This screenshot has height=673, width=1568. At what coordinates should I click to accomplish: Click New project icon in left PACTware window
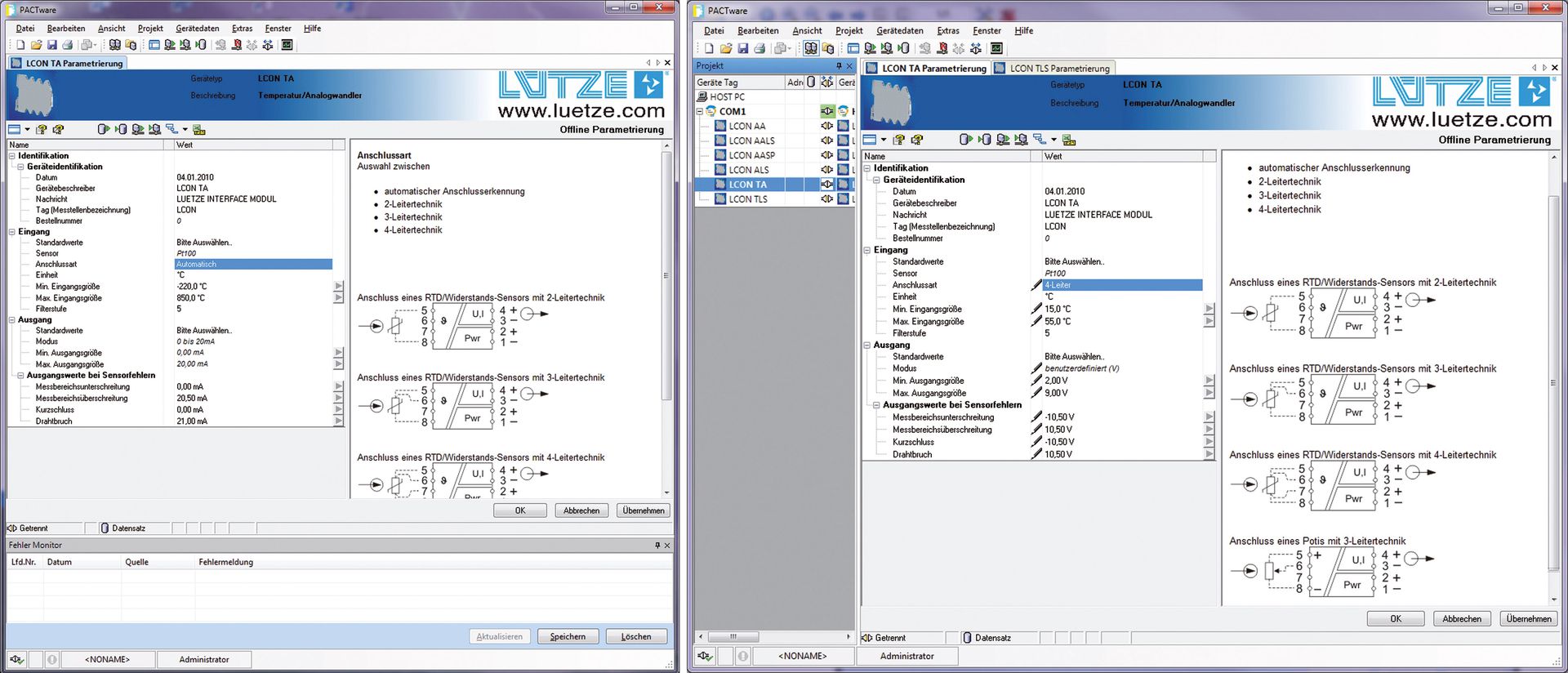click(20, 45)
